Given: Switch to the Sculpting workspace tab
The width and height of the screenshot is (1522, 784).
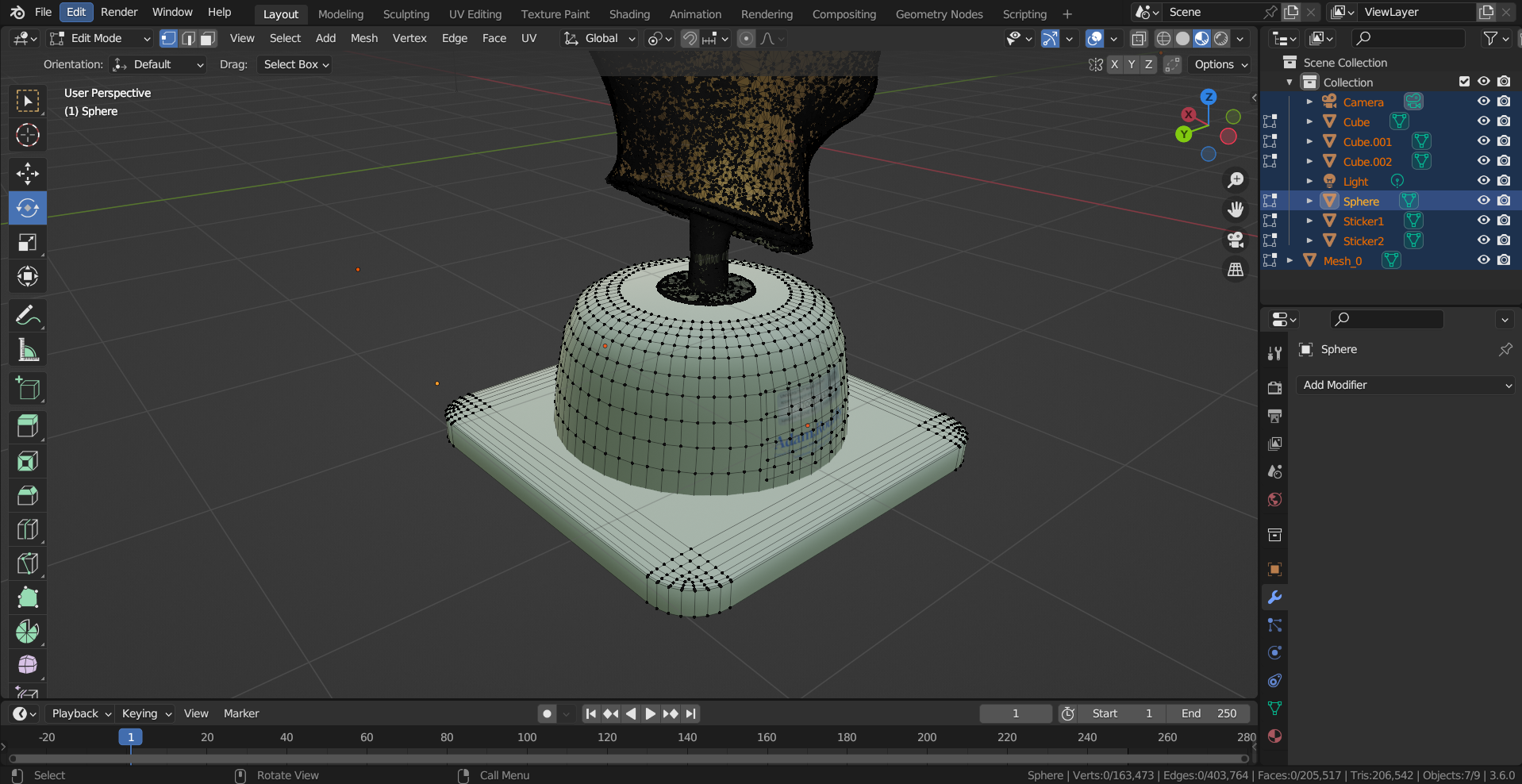Looking at the screenshot, I should click(405, 14).
